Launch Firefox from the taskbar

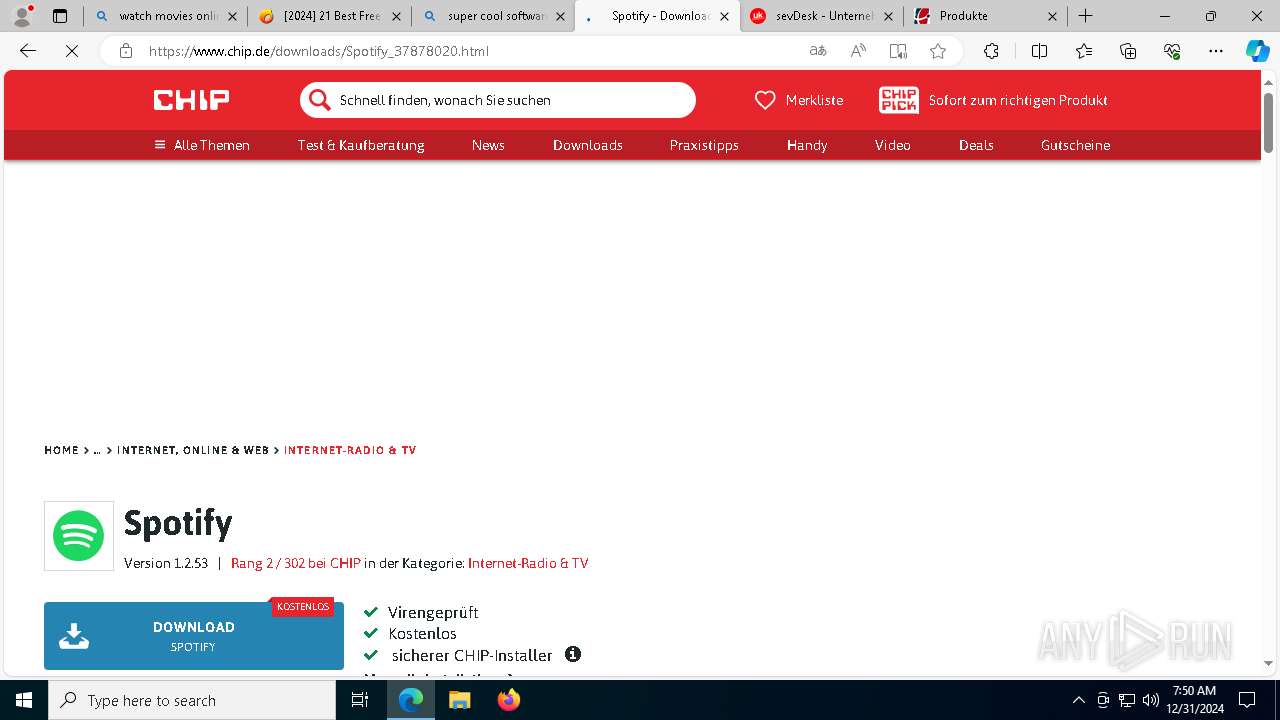508,700
